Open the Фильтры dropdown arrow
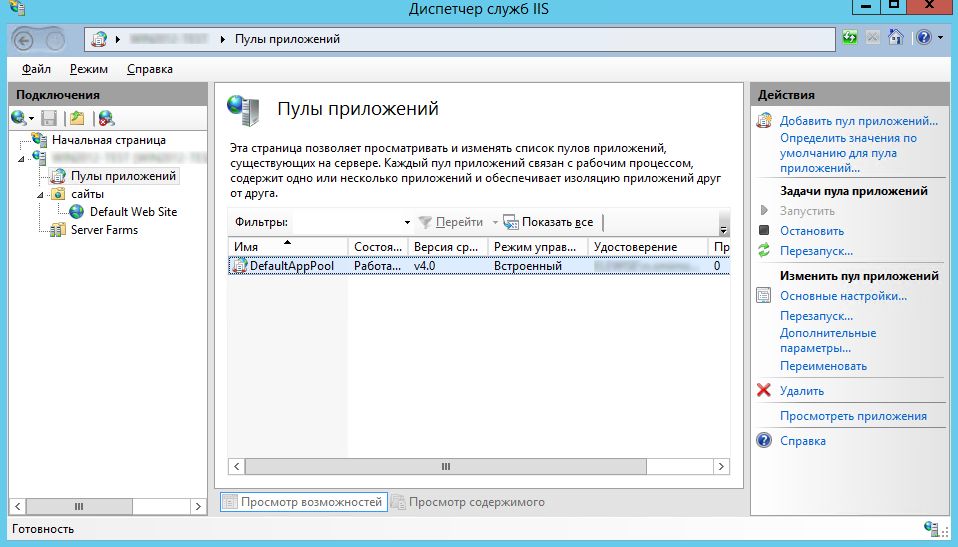 [x=407, y=222]
